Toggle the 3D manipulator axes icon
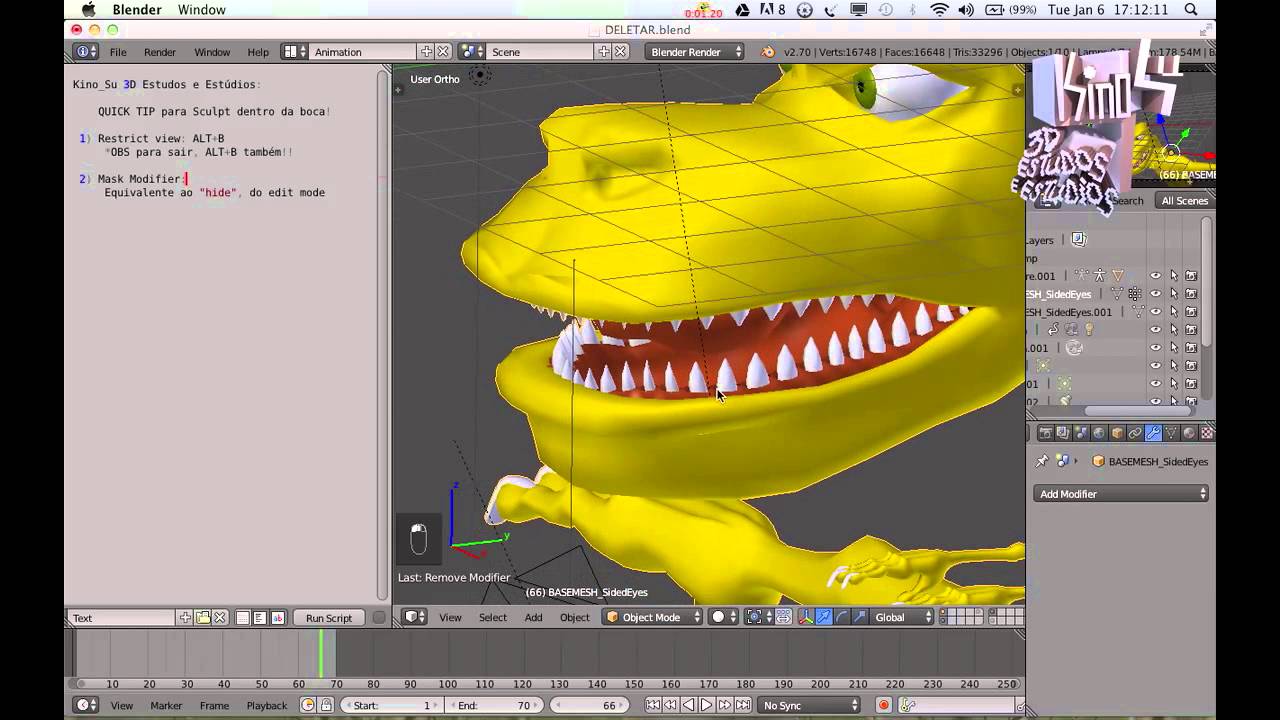The width and height of the screenshot is (1280, 720). pos(806,617)
